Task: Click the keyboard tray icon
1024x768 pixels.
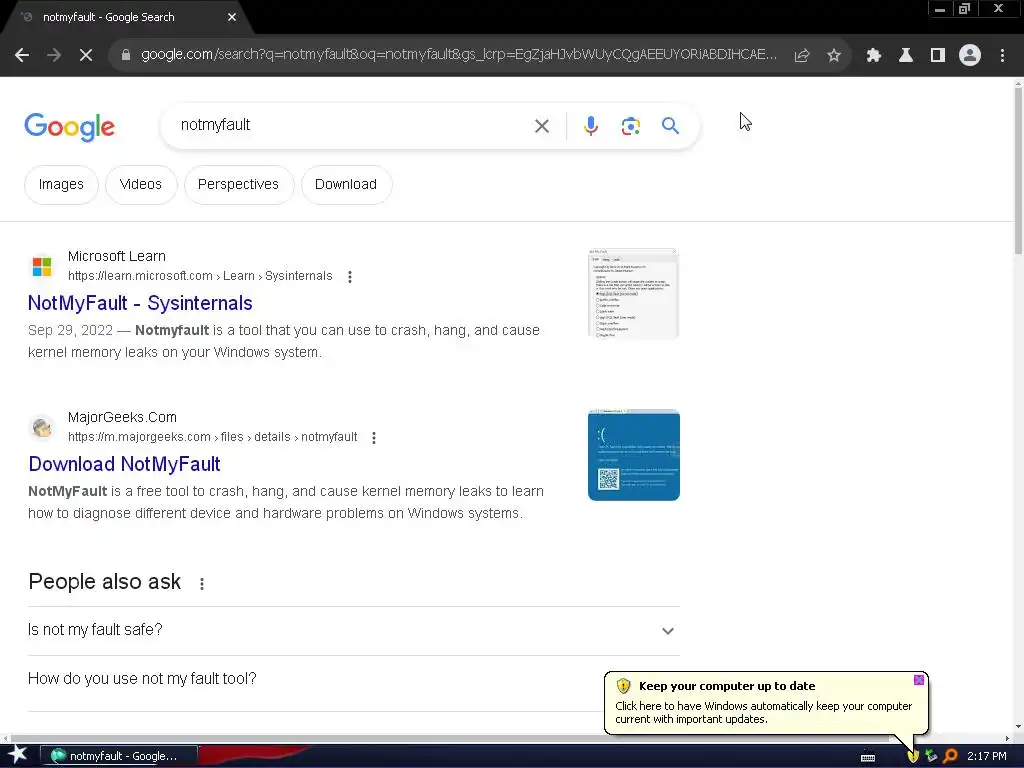Action: click(868, 758)
